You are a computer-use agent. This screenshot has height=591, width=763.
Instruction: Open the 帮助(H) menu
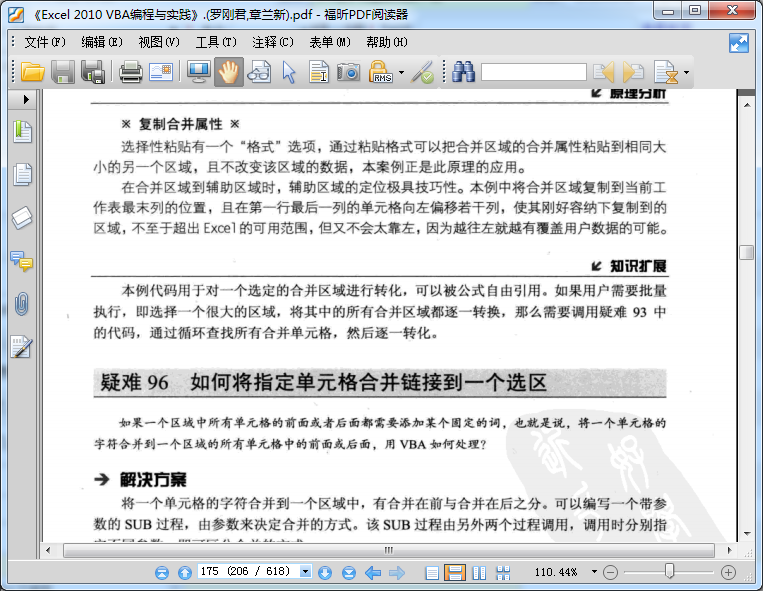tap(387, 42)
